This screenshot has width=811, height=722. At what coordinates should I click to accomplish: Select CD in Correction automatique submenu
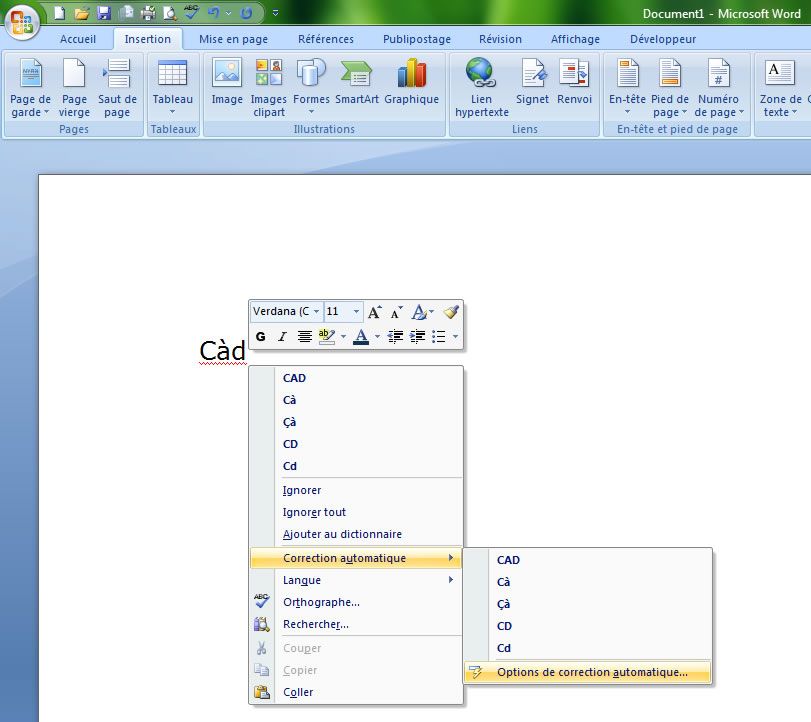(x=588, y=626)
